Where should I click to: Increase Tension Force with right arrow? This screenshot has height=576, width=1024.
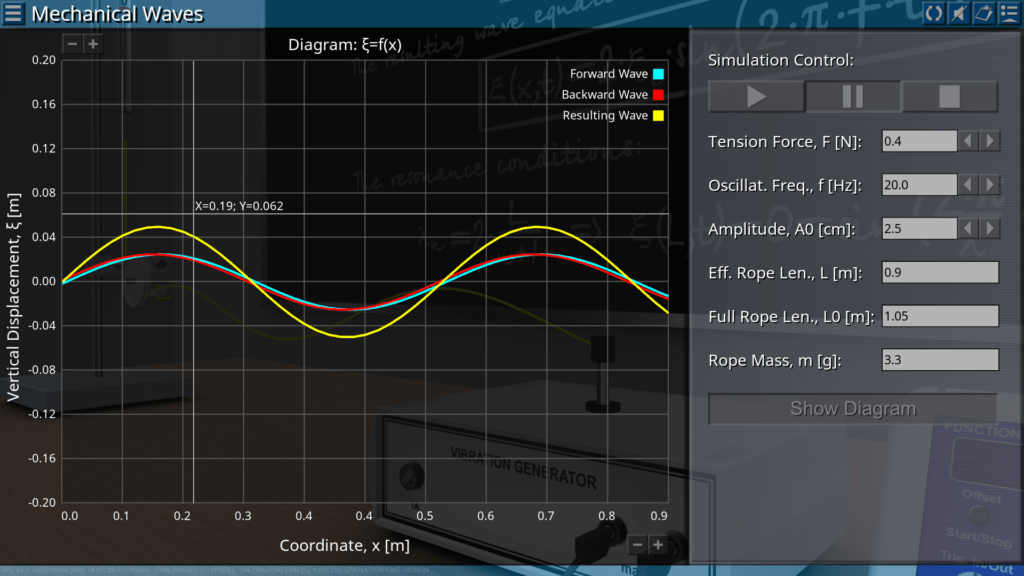988,141
